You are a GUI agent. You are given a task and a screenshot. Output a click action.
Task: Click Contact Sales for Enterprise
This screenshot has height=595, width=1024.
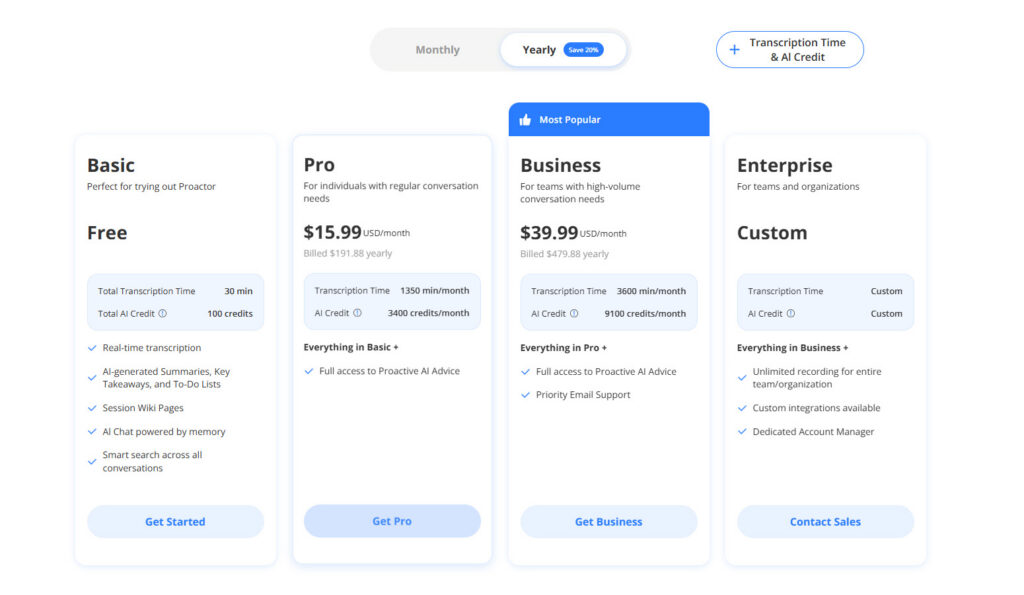click(825, 521)
